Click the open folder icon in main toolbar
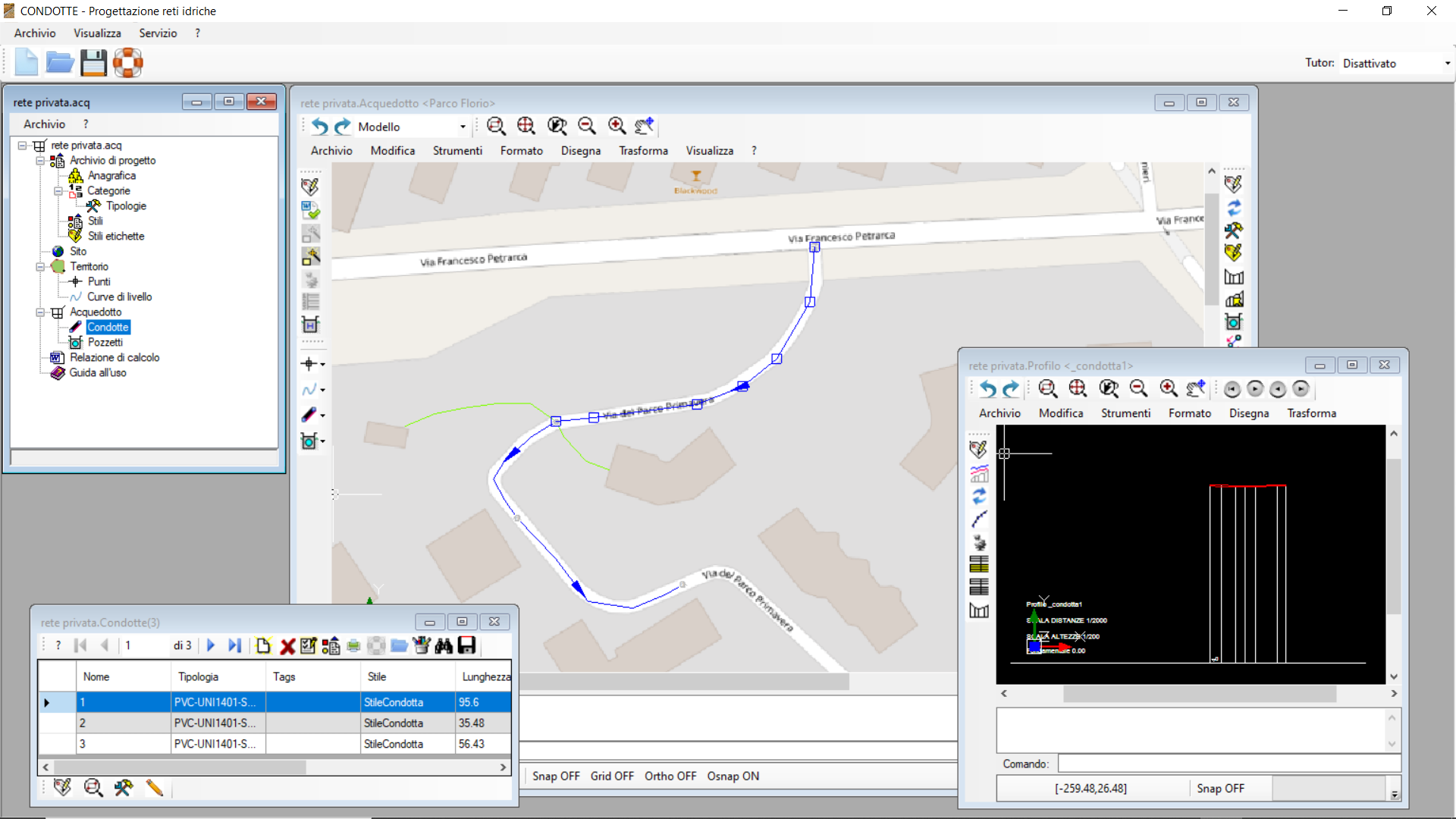The width and height of the screenshot is (1456, 819). pyautogui.click(x=60, y=63)
